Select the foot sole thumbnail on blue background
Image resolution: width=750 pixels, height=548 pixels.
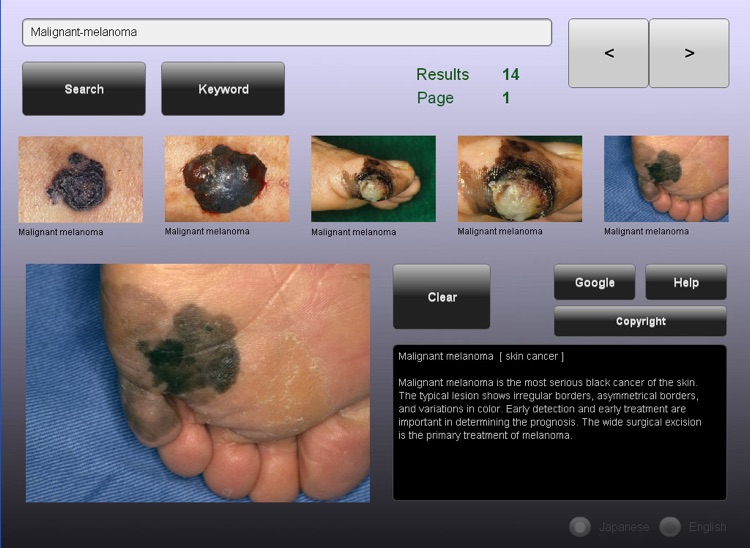pyautogui.click(x=666, y=179)
